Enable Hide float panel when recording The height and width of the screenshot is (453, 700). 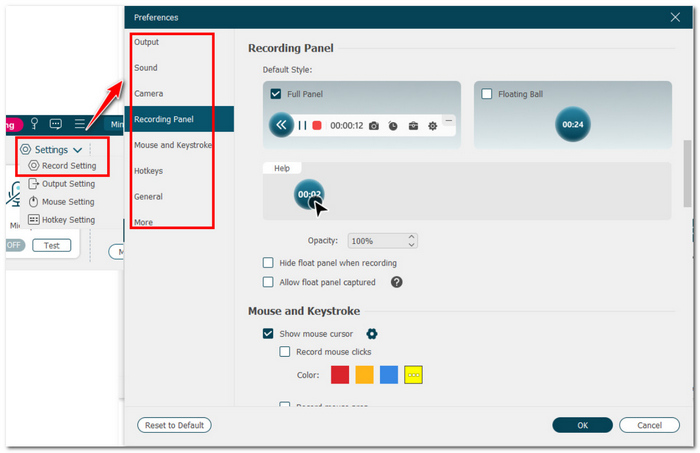tap(268, 263)
